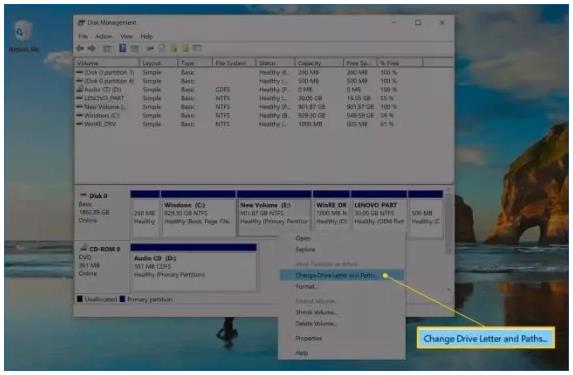Open the File menu

[83, 36]
